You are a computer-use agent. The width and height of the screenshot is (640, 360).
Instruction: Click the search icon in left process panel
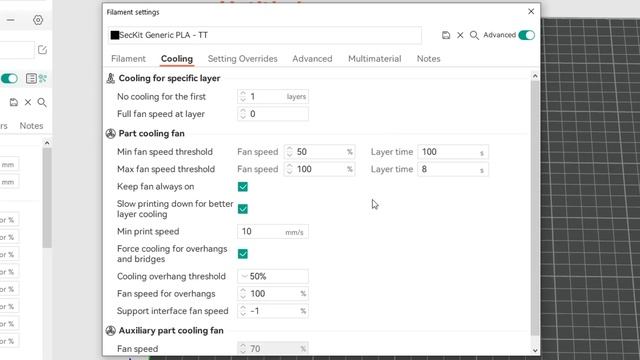[42, 102]
